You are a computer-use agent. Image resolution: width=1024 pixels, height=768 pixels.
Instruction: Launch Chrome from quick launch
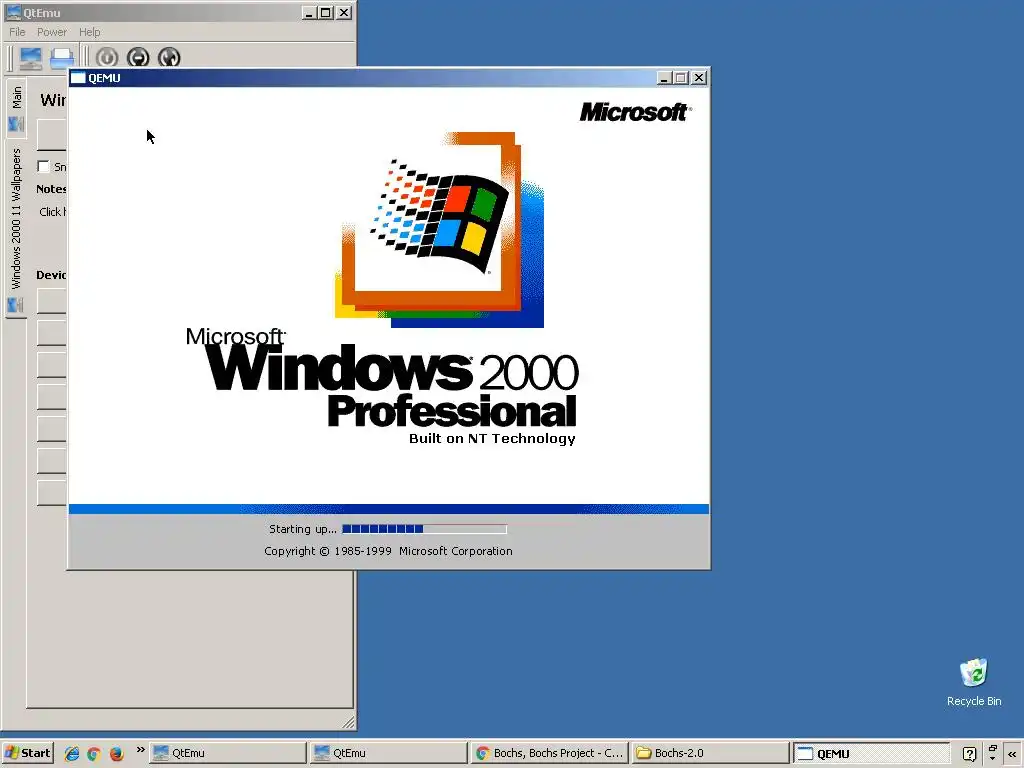pyautogui.click(x=94, y=754)
